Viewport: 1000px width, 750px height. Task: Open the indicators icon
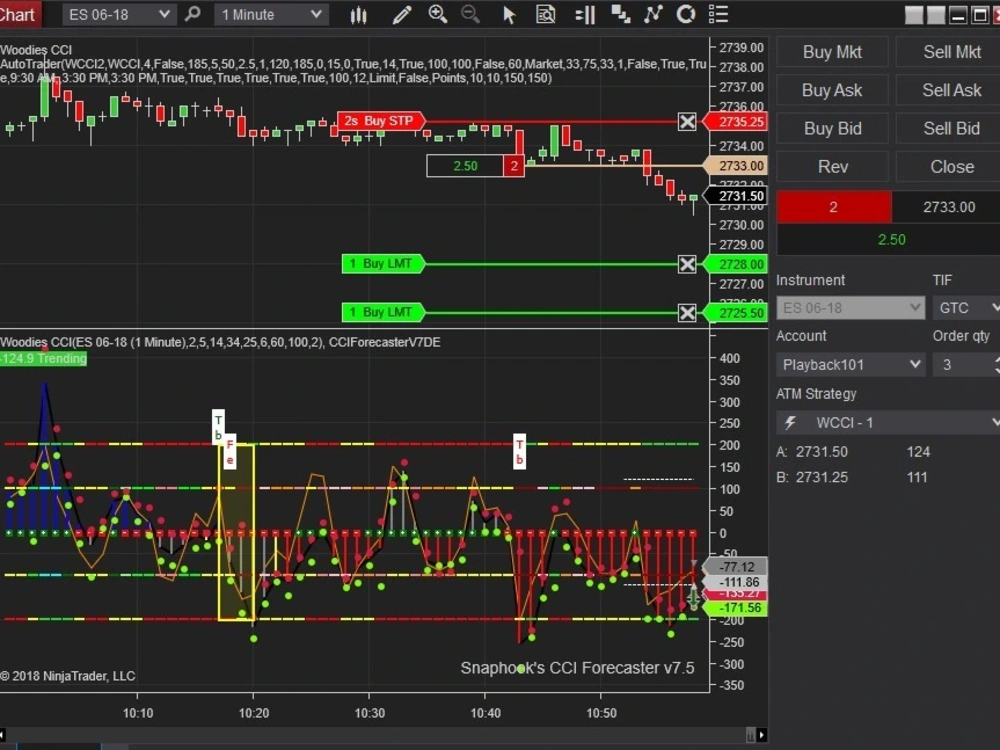click(653, 14)
